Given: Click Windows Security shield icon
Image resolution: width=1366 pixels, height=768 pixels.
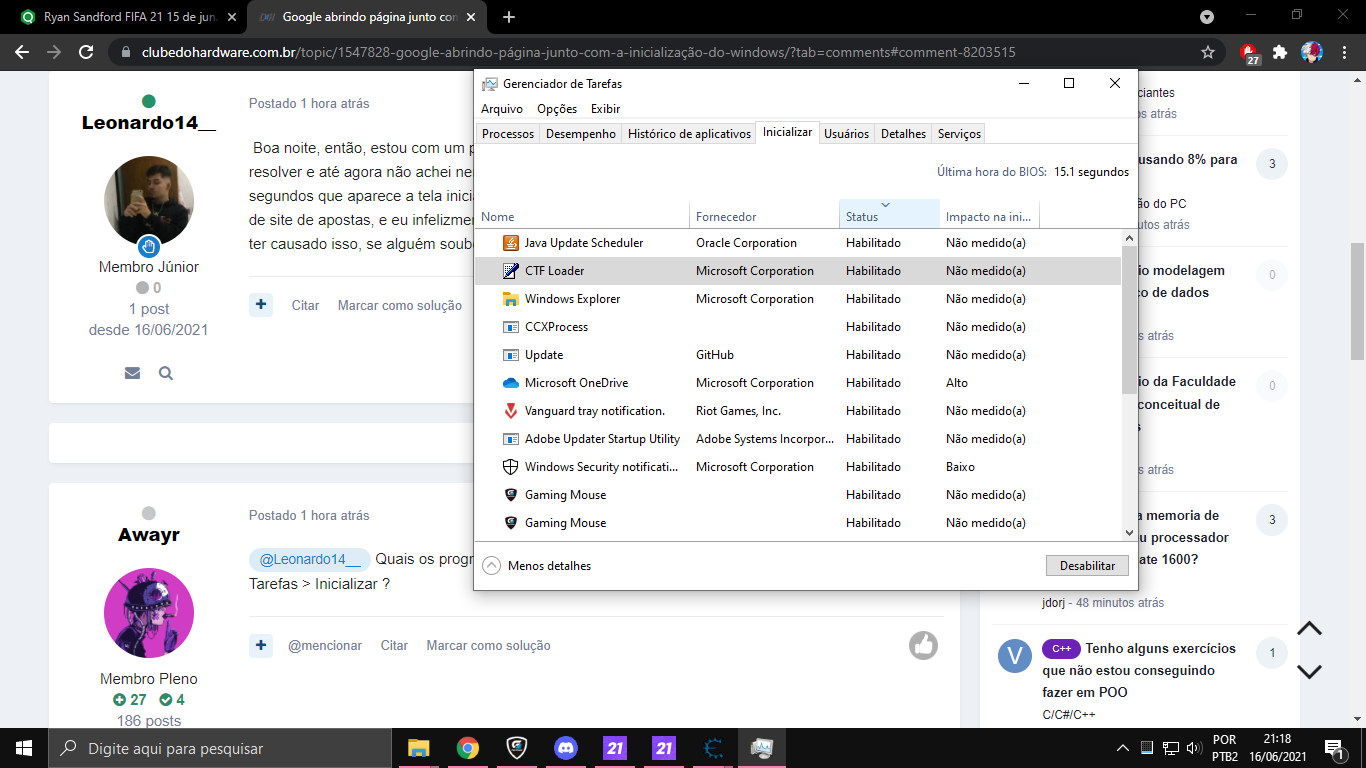Looking at the screenshot, I should point(510,467).
